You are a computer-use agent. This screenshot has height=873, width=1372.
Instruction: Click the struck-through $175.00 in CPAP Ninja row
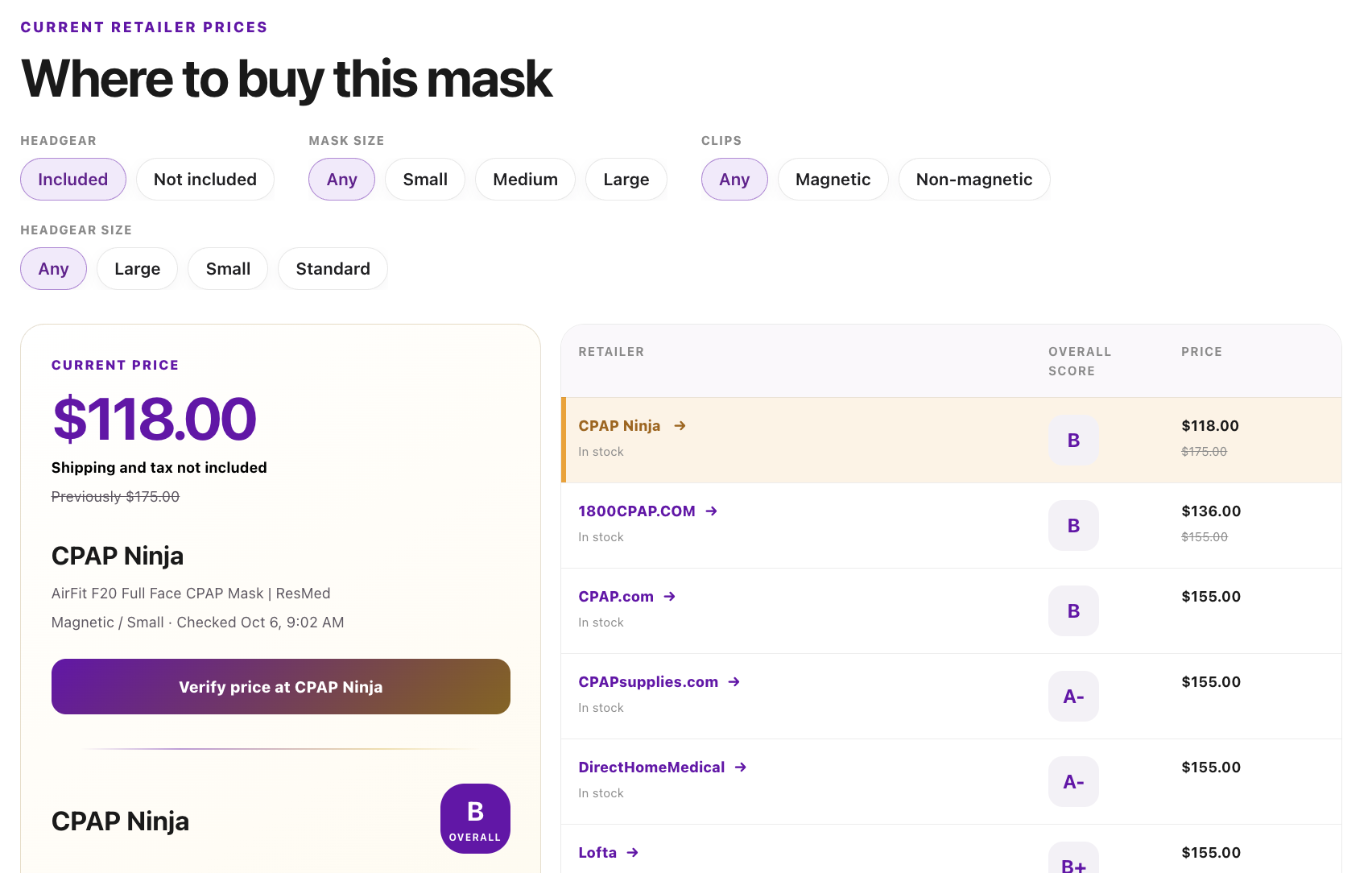(1204, 451)
